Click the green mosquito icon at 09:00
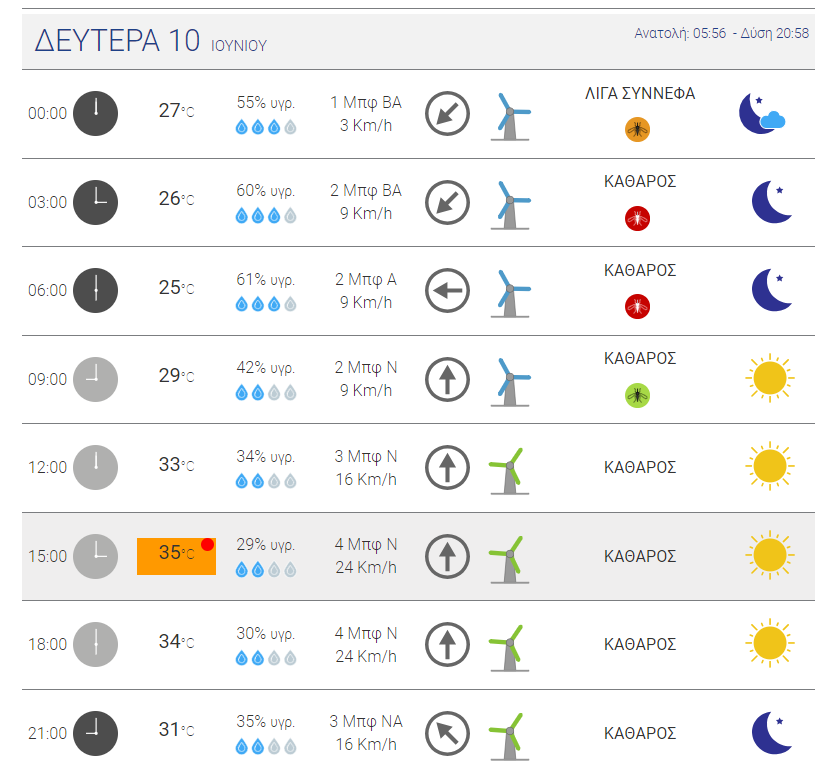Screen dimensions: 831x775 point(637,395)
